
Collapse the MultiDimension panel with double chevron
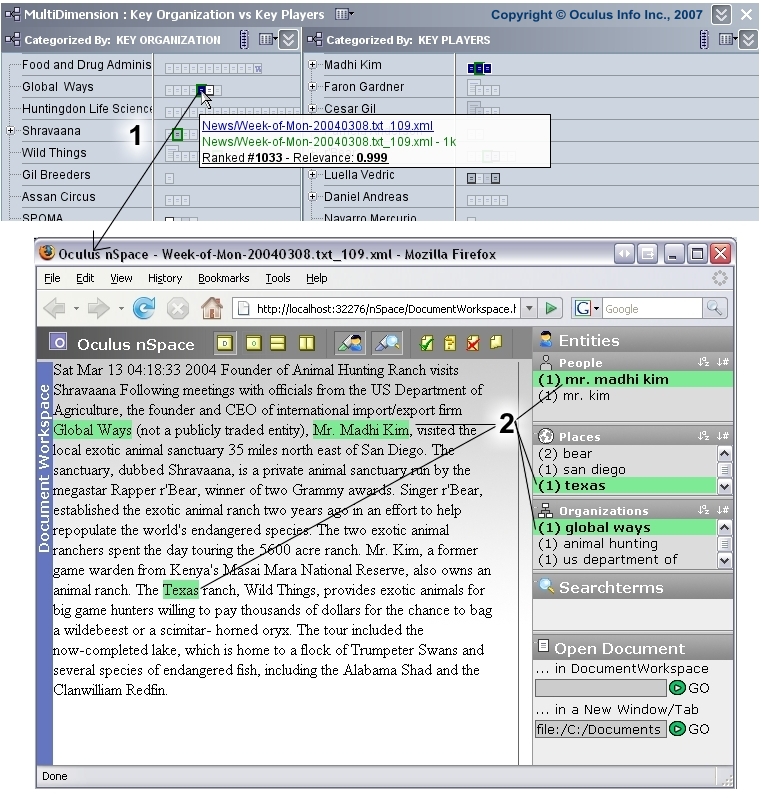point(721,14)
